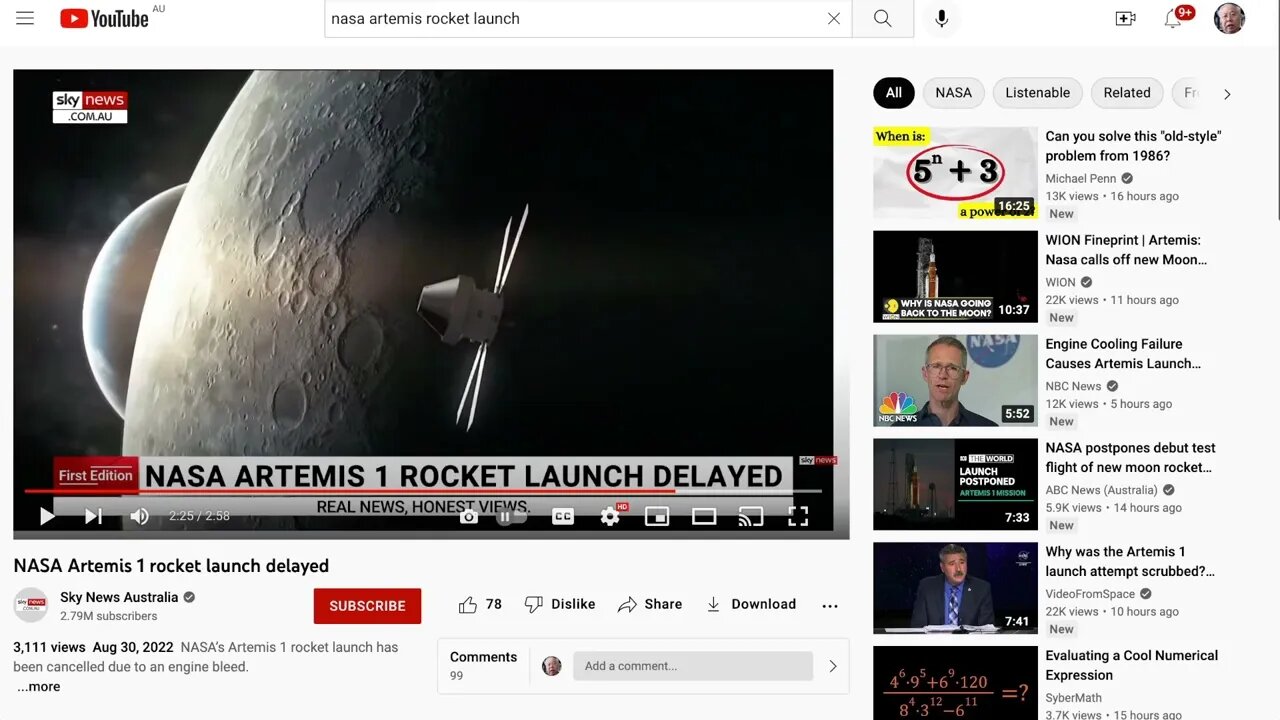Viewport: 1280px width, 720px height.
Task: Open 'Engine Cooling Failure Causes Artemis Launch' title
Action: tap(1124, 354)
